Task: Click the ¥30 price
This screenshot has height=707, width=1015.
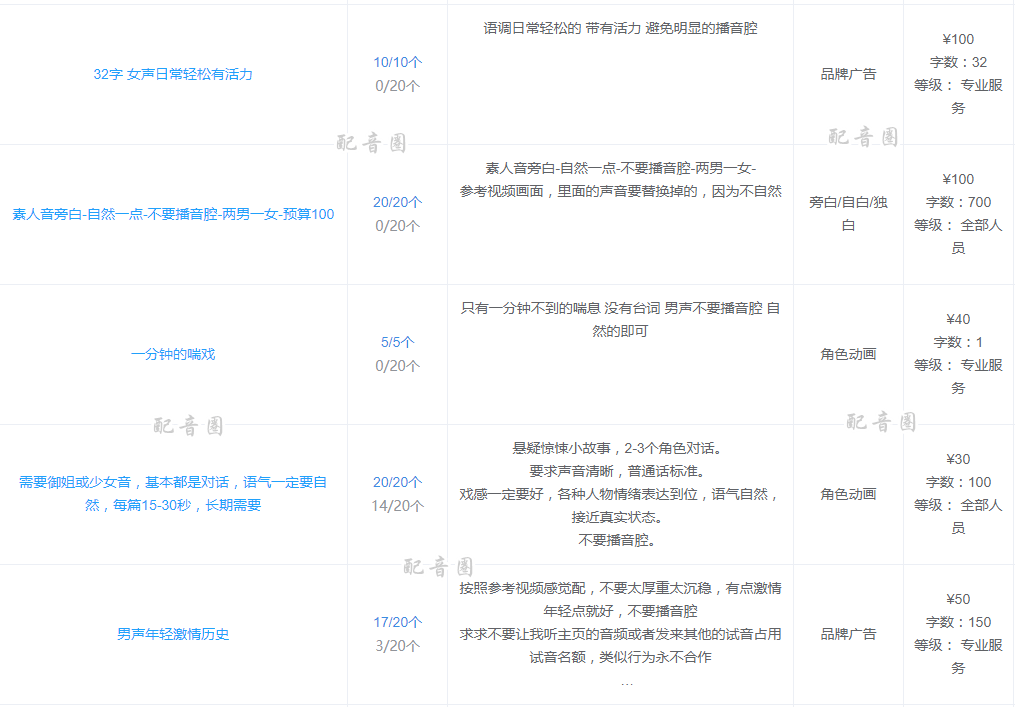Action: [x=958, y=459]
